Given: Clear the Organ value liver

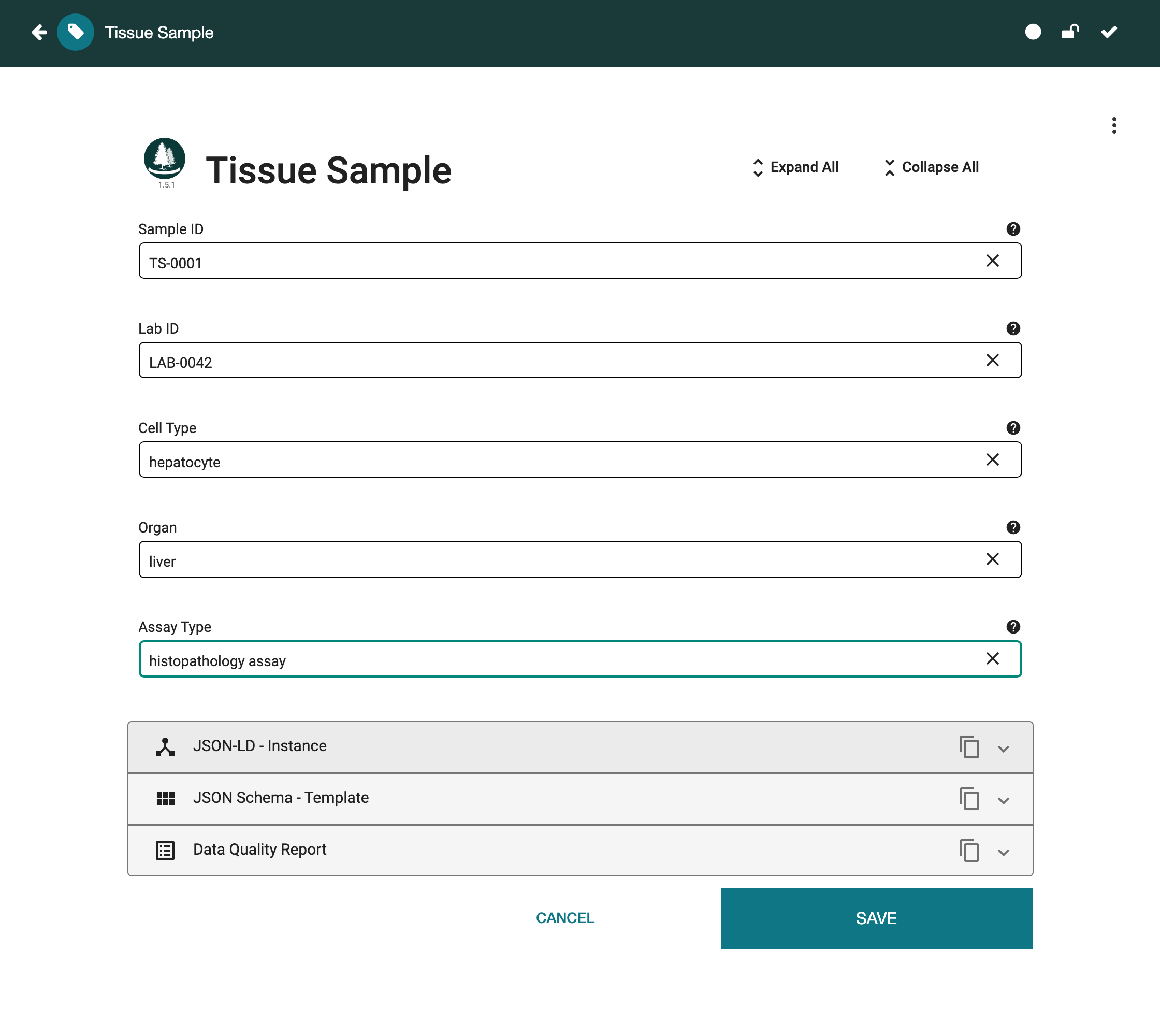Looking at the screenshot, I should click(993, 559).
